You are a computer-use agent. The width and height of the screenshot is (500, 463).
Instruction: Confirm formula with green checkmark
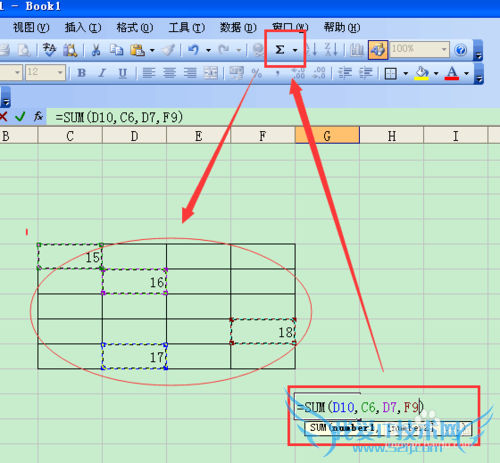20,117
